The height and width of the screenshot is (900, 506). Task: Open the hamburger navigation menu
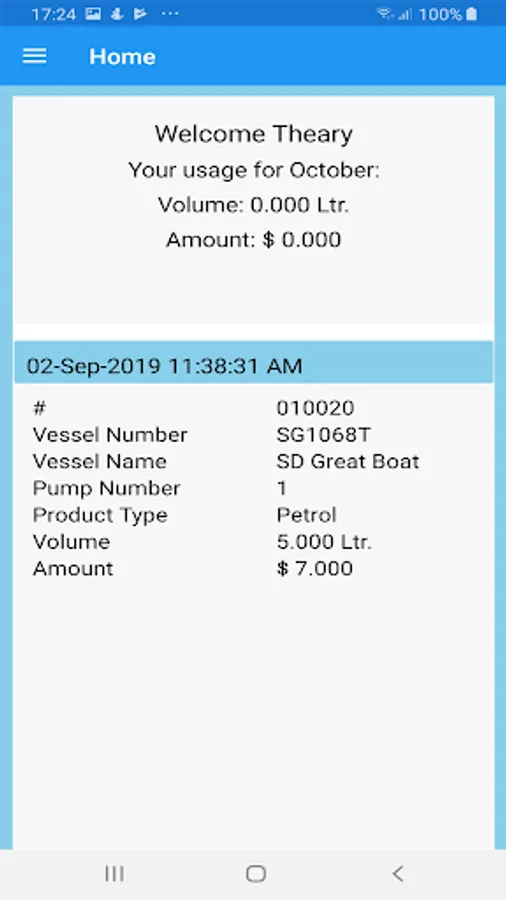click(x=34, y=56)
